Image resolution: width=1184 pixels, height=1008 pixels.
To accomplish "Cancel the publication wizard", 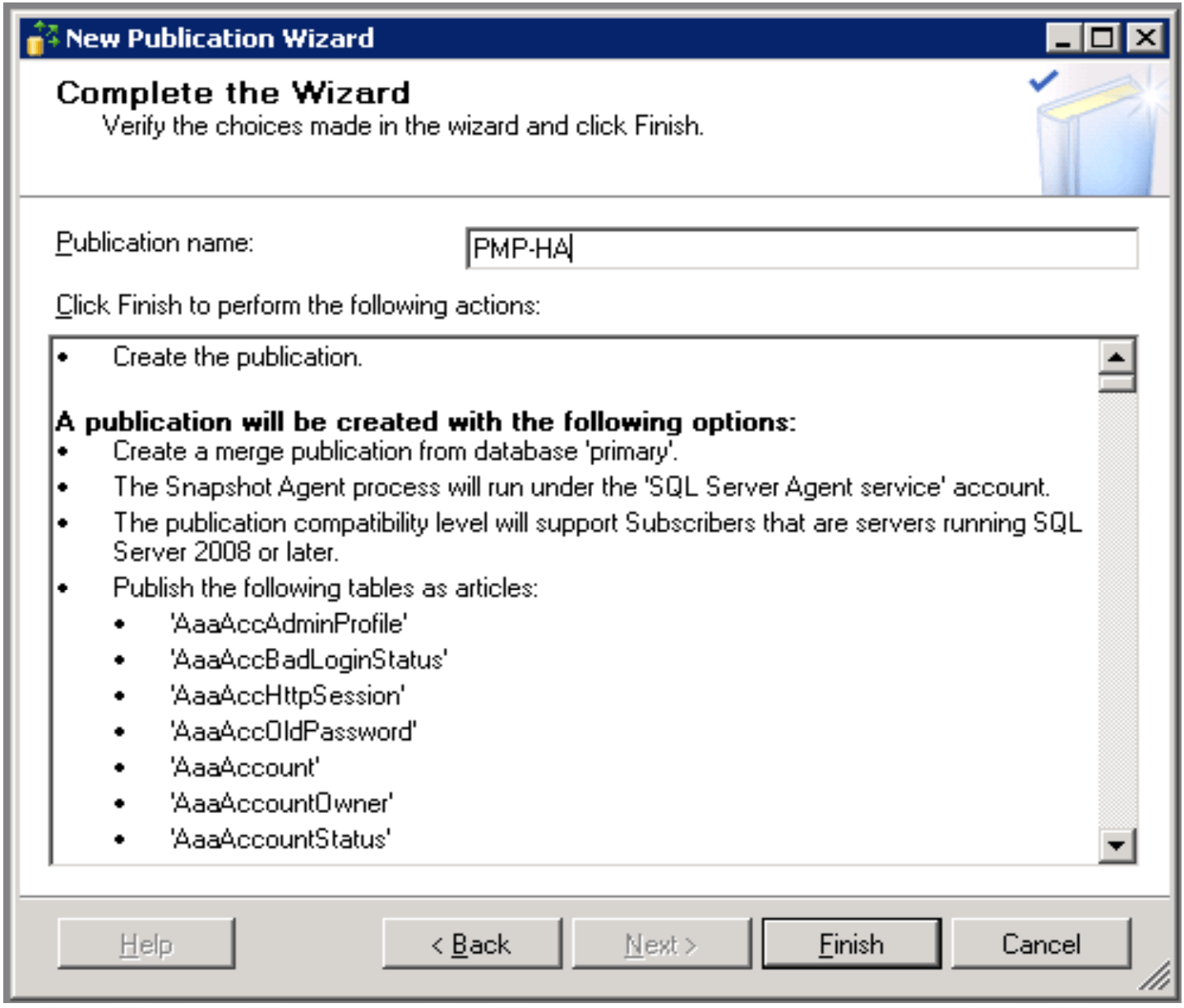I will click(1041, 944).
